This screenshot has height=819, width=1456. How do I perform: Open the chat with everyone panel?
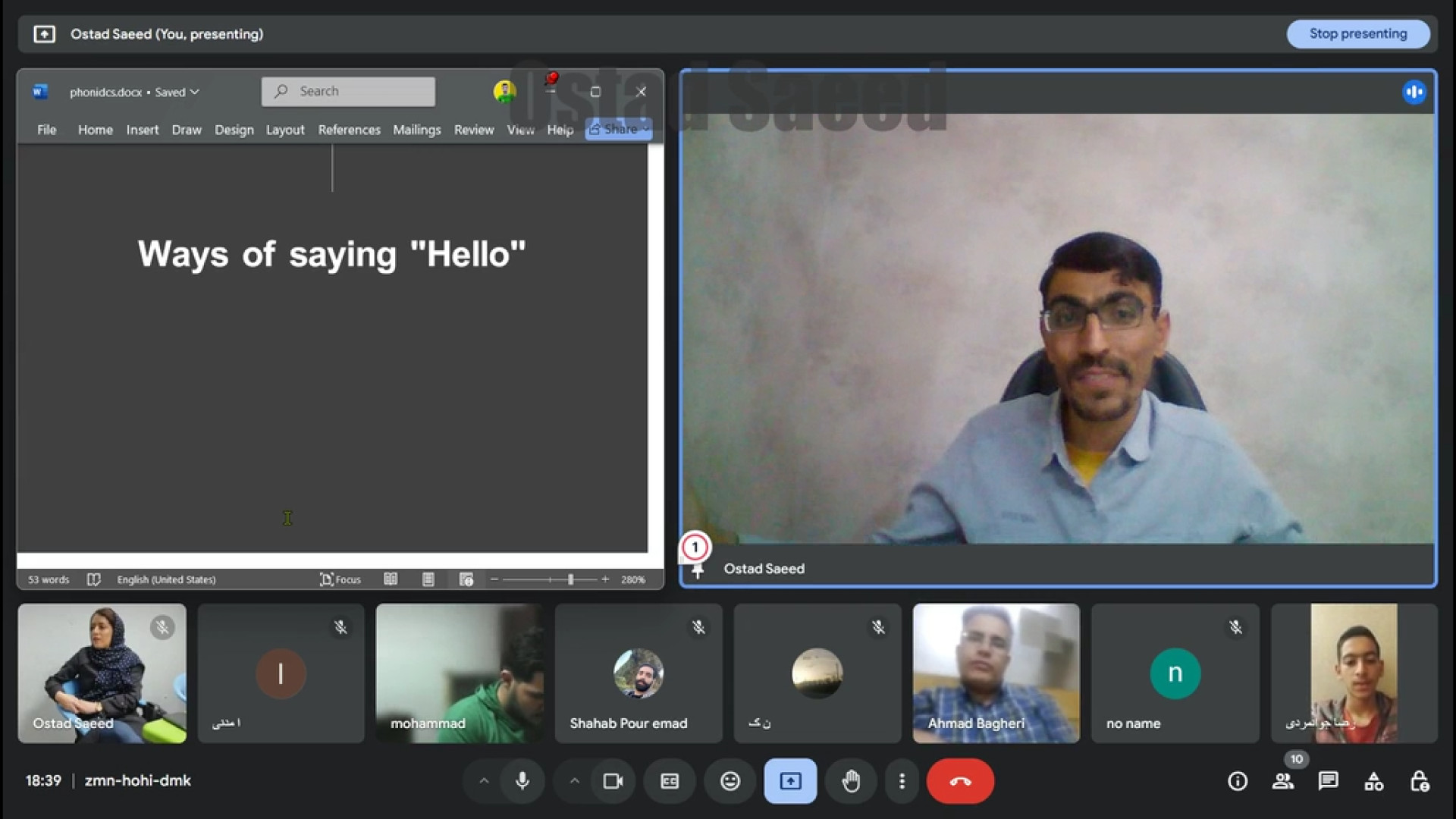point(1329,781)
